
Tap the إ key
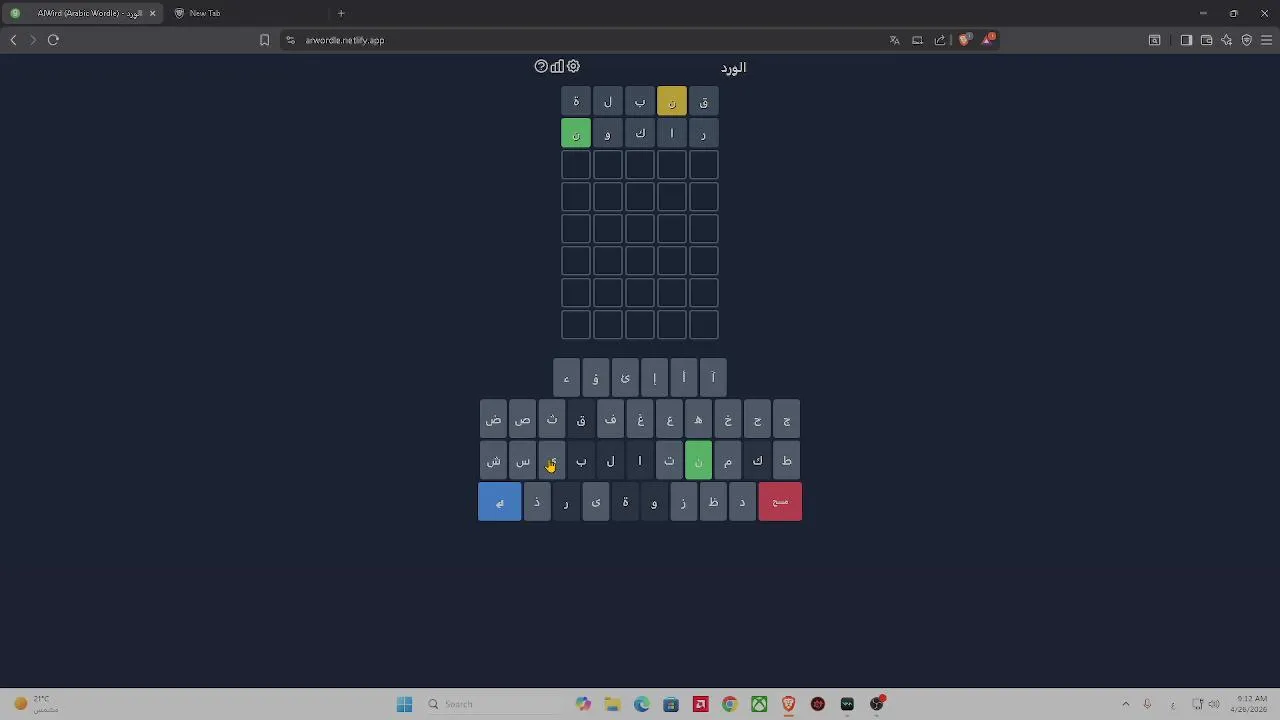[654, 378]
